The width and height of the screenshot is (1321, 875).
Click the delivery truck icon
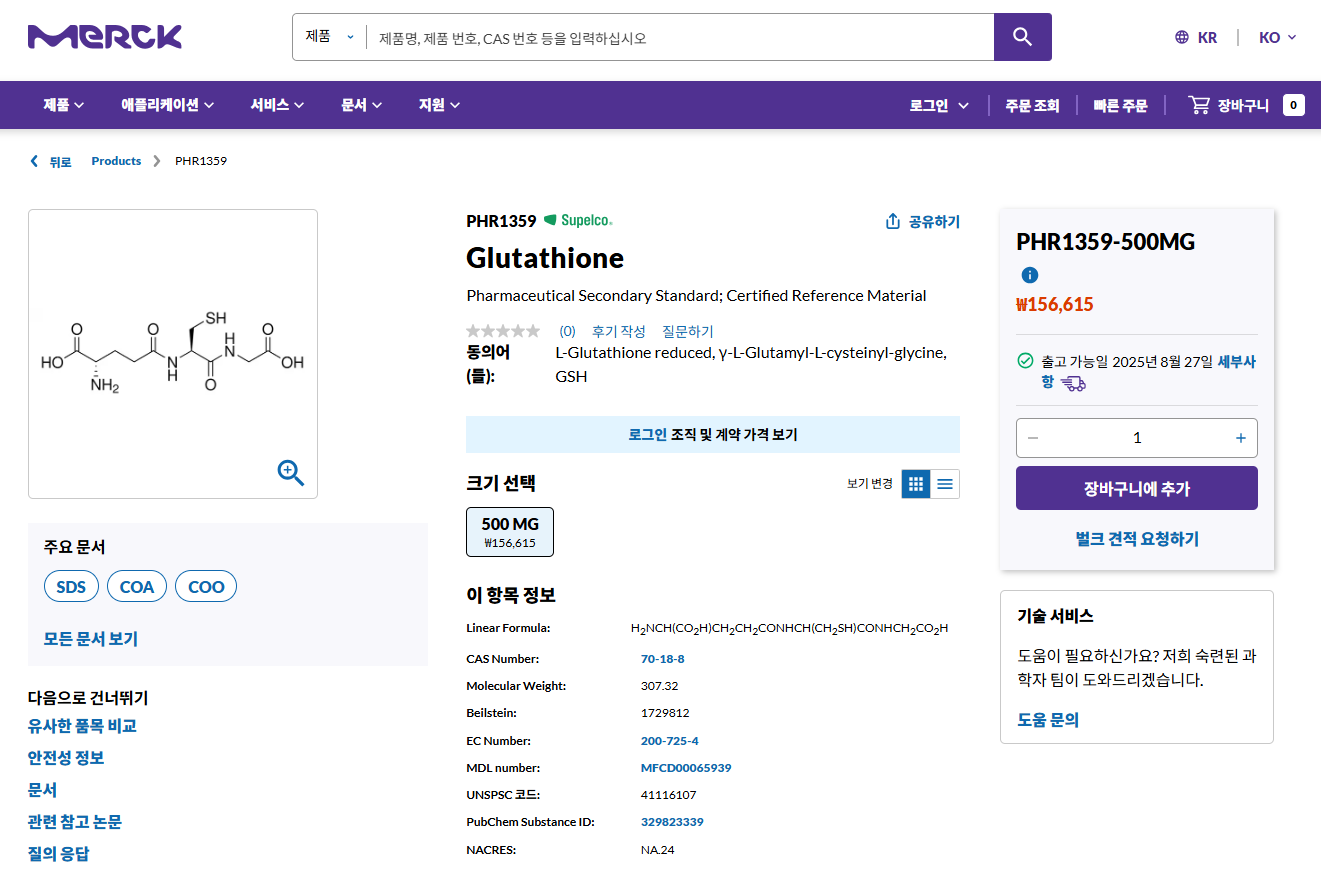[x=1073, y=382]
